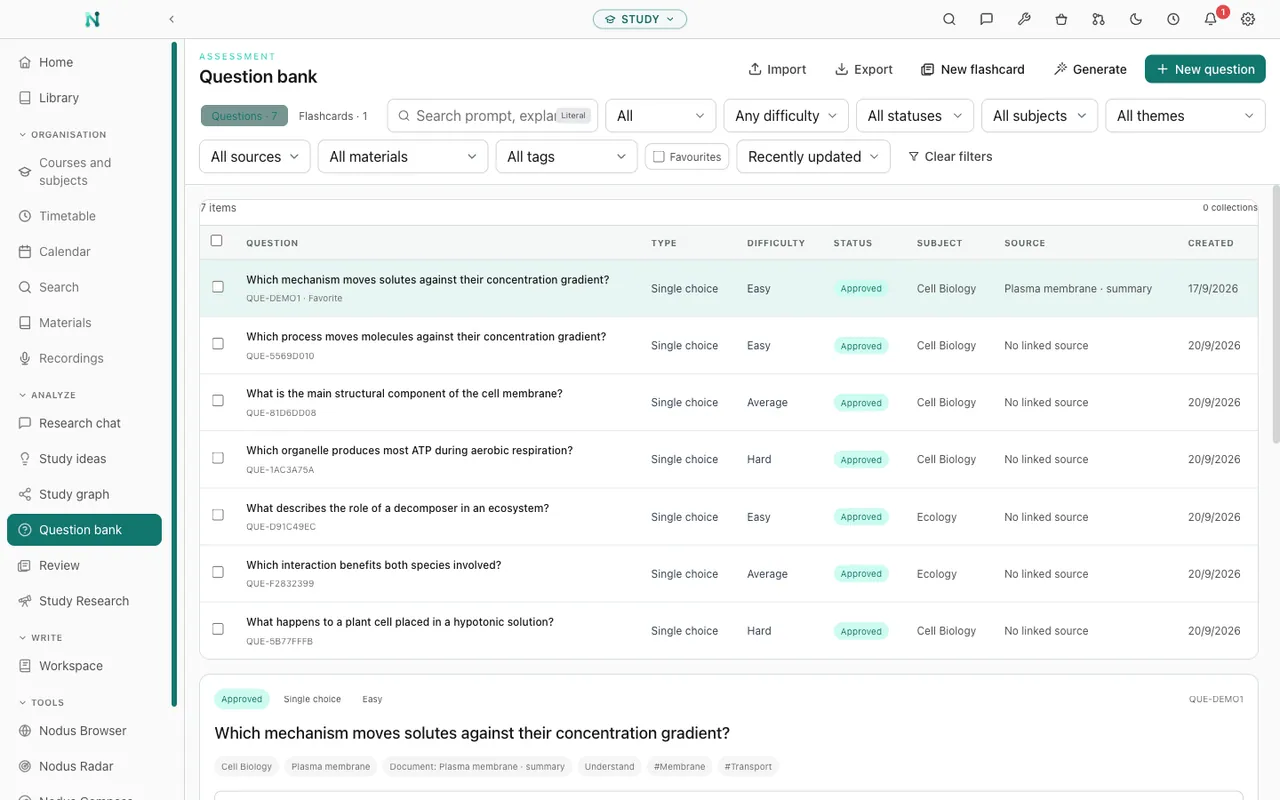1280x800 pixels.
Task: Click the Import button
Action: pos(777,69)
